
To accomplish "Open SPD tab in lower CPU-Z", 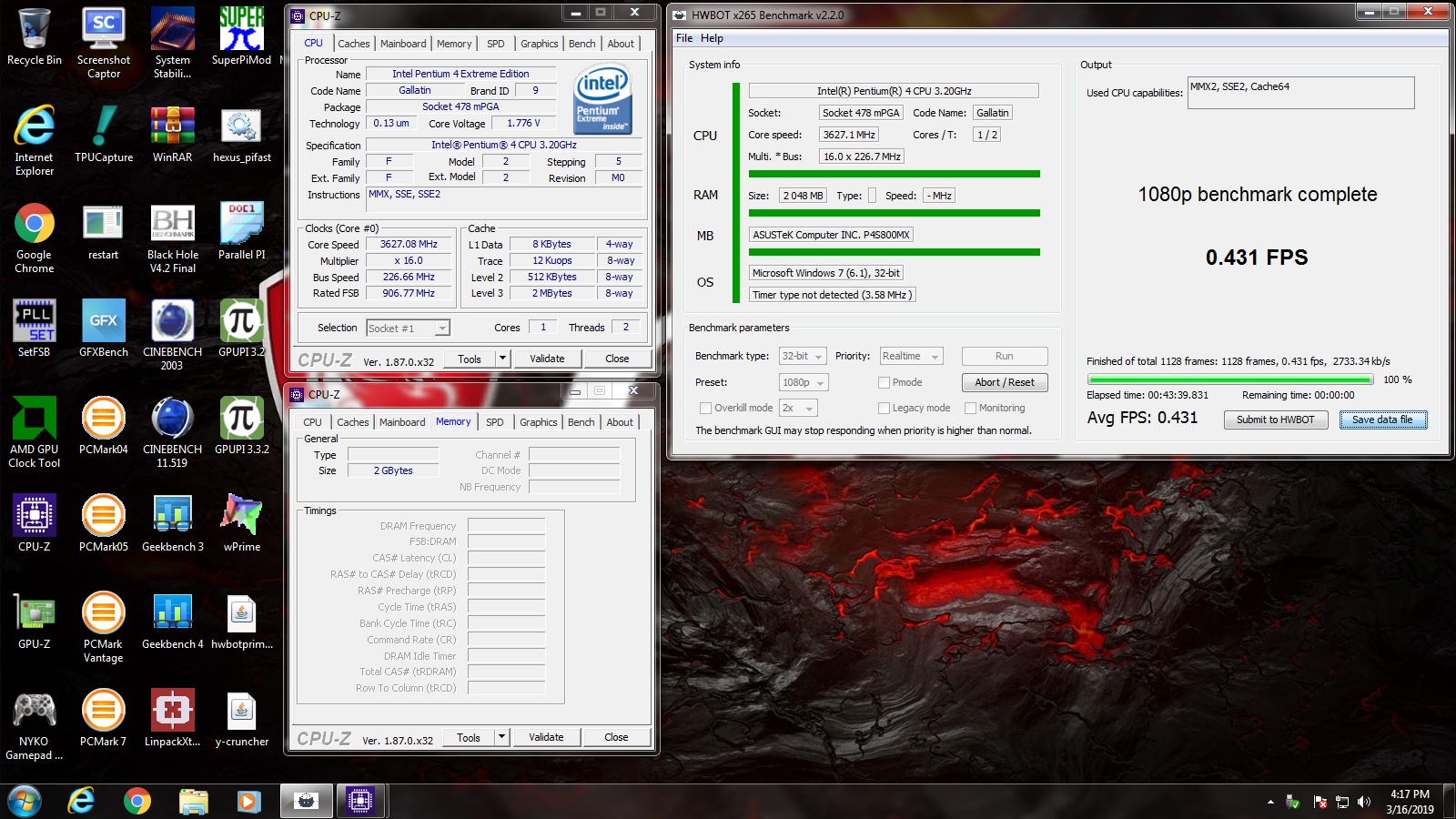I will (494, 422).
